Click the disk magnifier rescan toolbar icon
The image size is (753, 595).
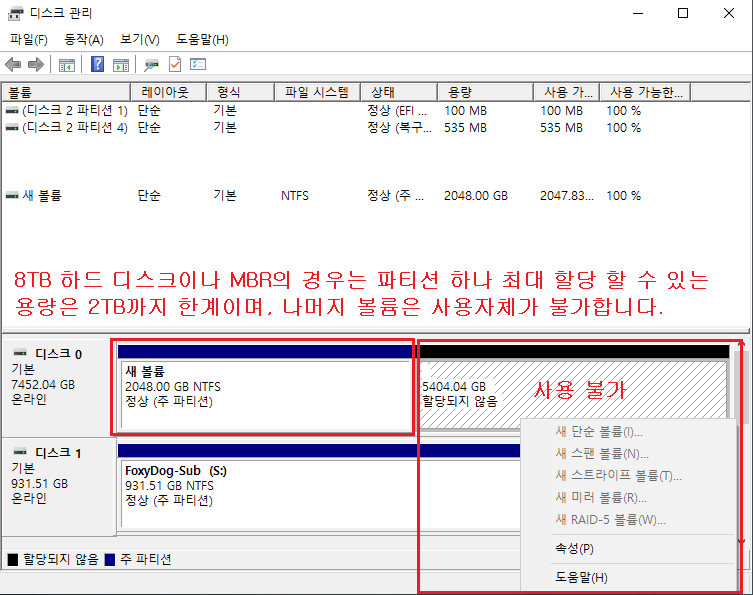pyautogui.click(x=151, y=65)
